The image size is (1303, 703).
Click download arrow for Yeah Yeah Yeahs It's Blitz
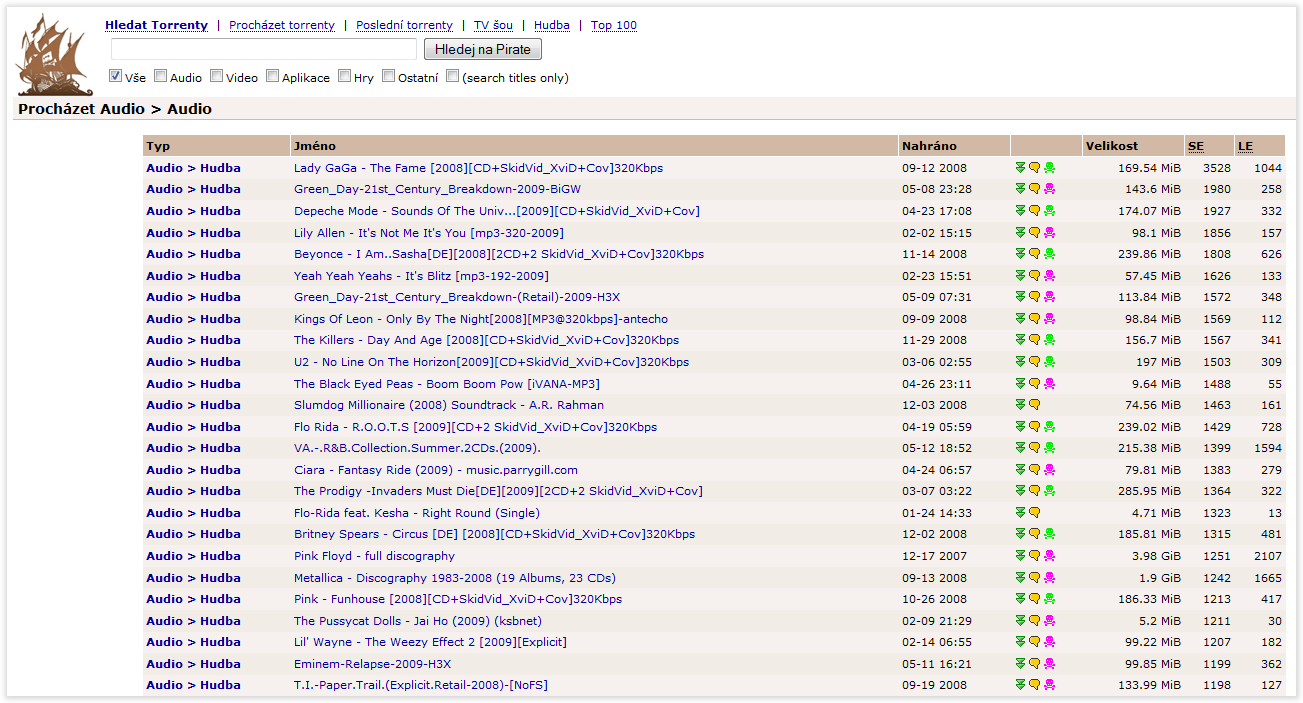[x=1020, y=276]
